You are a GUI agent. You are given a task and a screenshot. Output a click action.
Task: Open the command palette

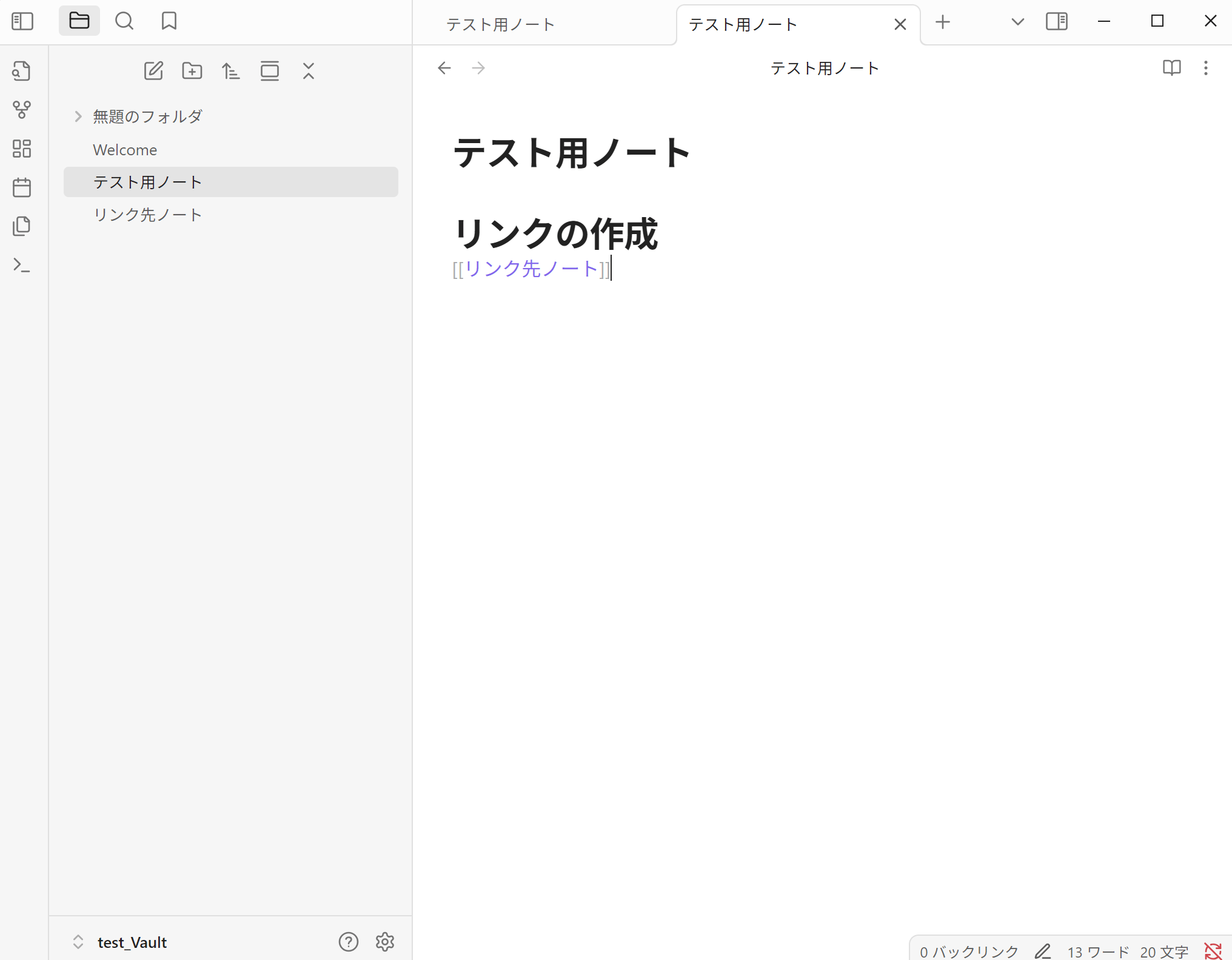tap(22, 265)
